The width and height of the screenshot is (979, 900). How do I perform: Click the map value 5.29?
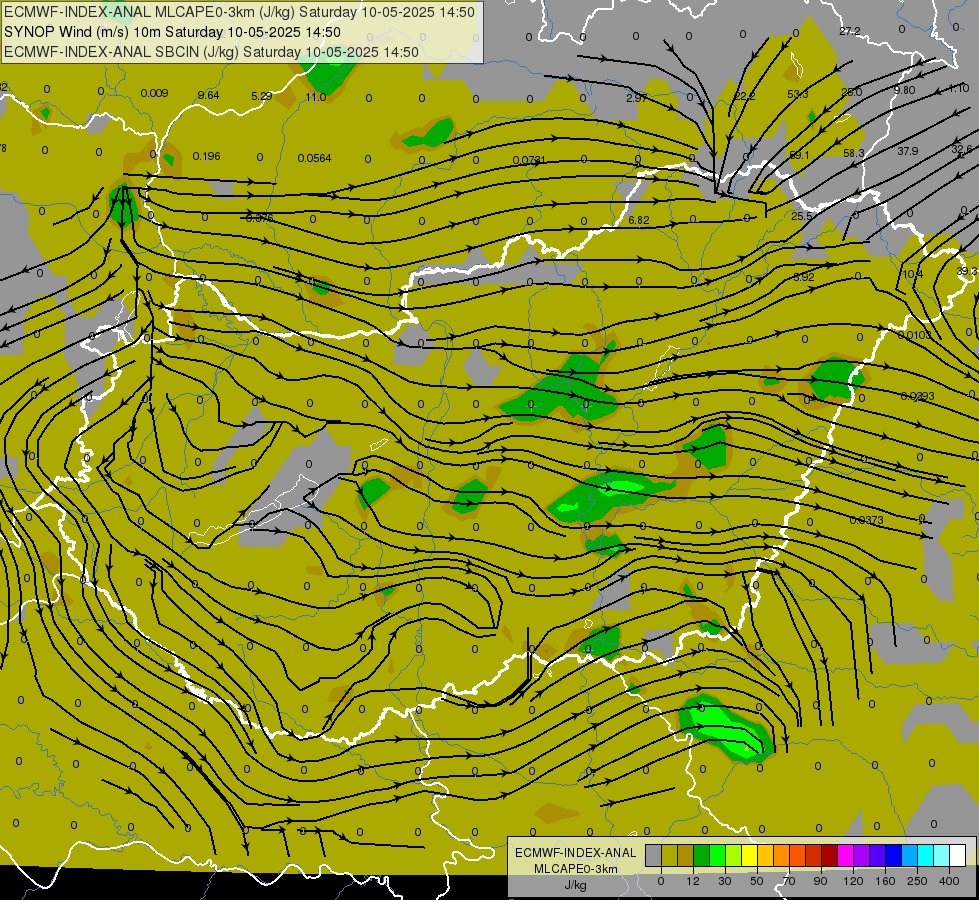[x=262, y=96]
